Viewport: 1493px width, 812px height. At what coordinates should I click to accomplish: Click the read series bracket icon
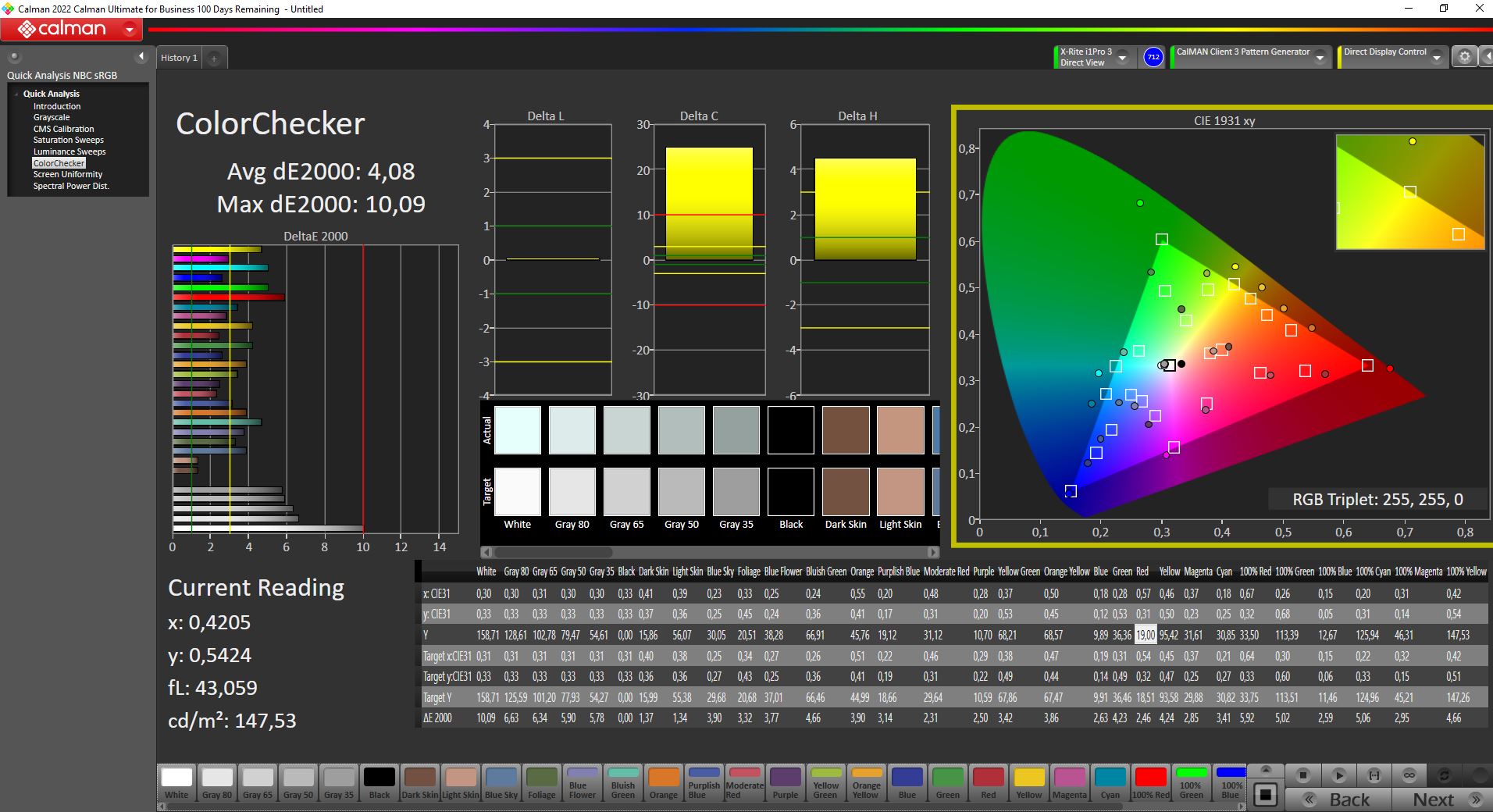click(x=1374, y=775)
